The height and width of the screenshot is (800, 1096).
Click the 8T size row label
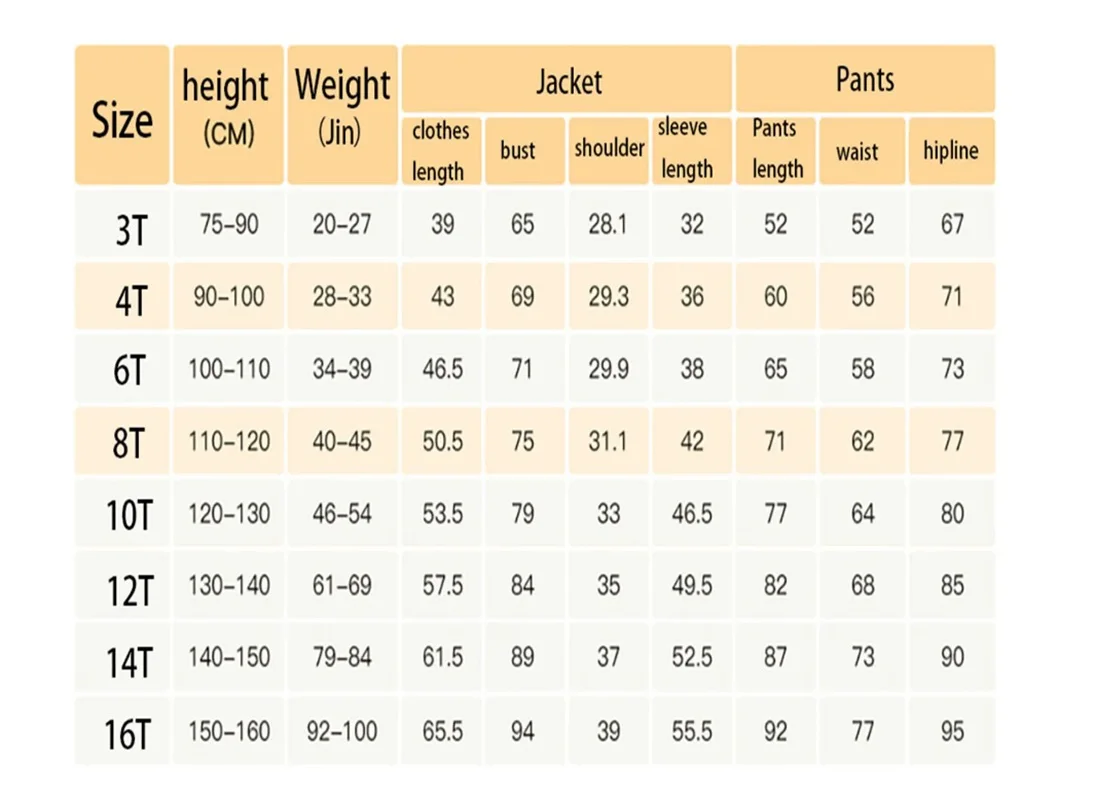click(x=129, y=443)
